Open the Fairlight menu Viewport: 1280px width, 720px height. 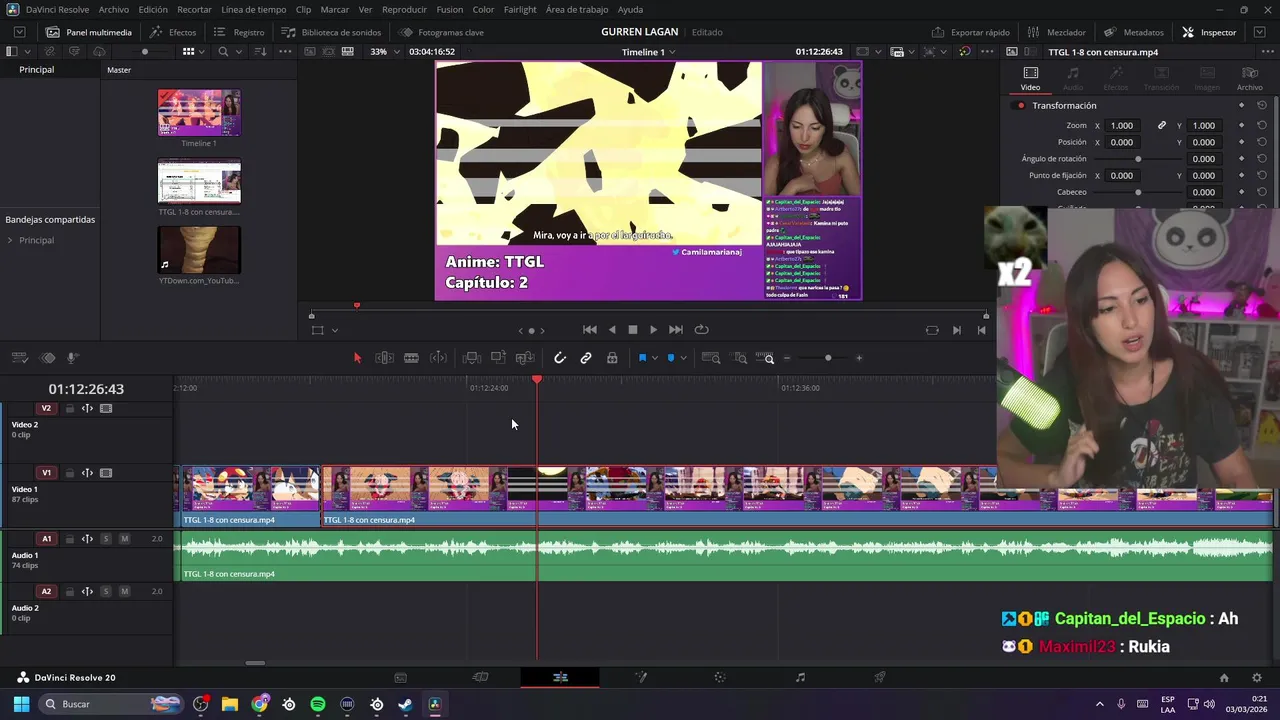520,9
